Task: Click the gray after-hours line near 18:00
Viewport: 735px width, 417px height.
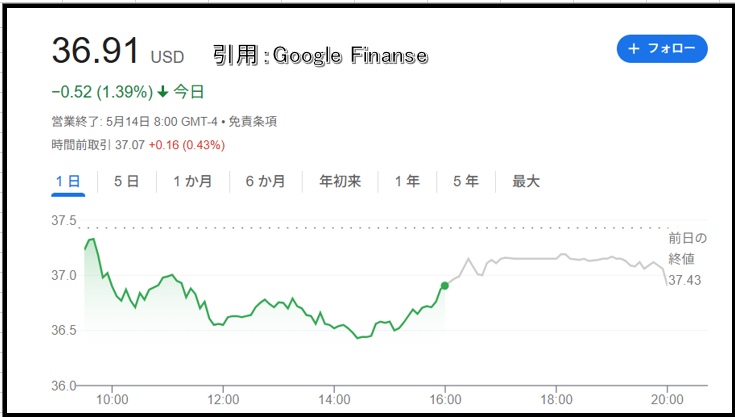Action: [x=556, y=258]
